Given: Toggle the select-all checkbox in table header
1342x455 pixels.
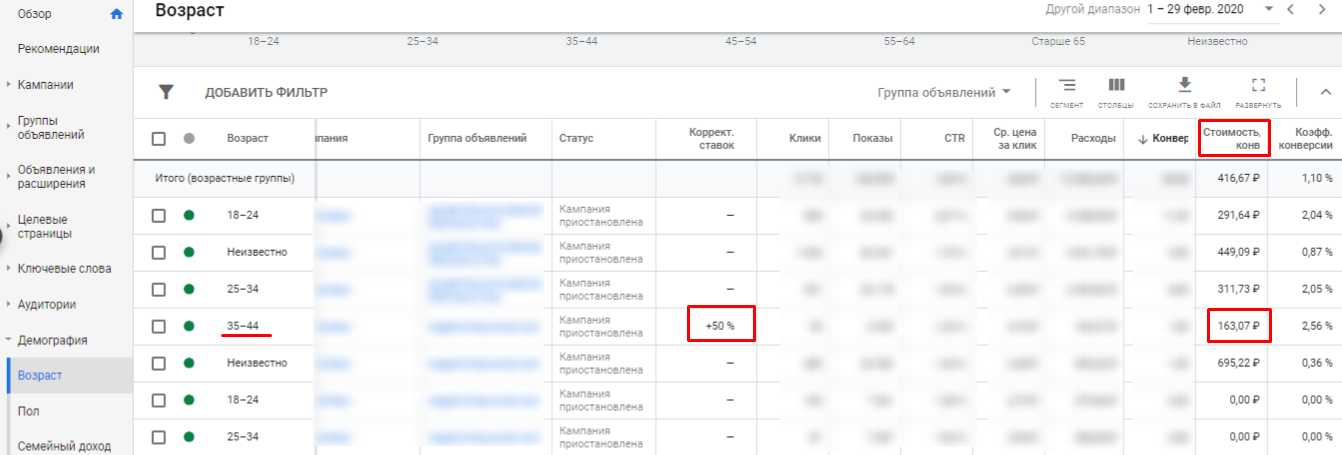Looking at the screenshot, I should (x=159, y=139).
